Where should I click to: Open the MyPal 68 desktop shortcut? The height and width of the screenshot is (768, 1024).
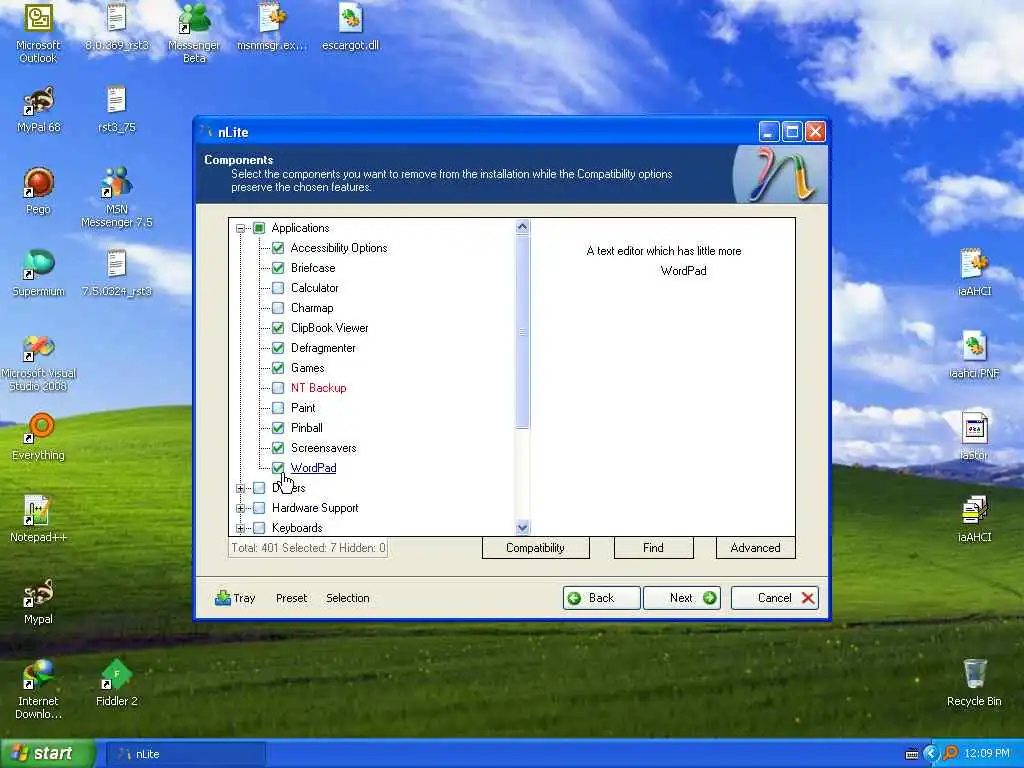(x=39, y=110)
